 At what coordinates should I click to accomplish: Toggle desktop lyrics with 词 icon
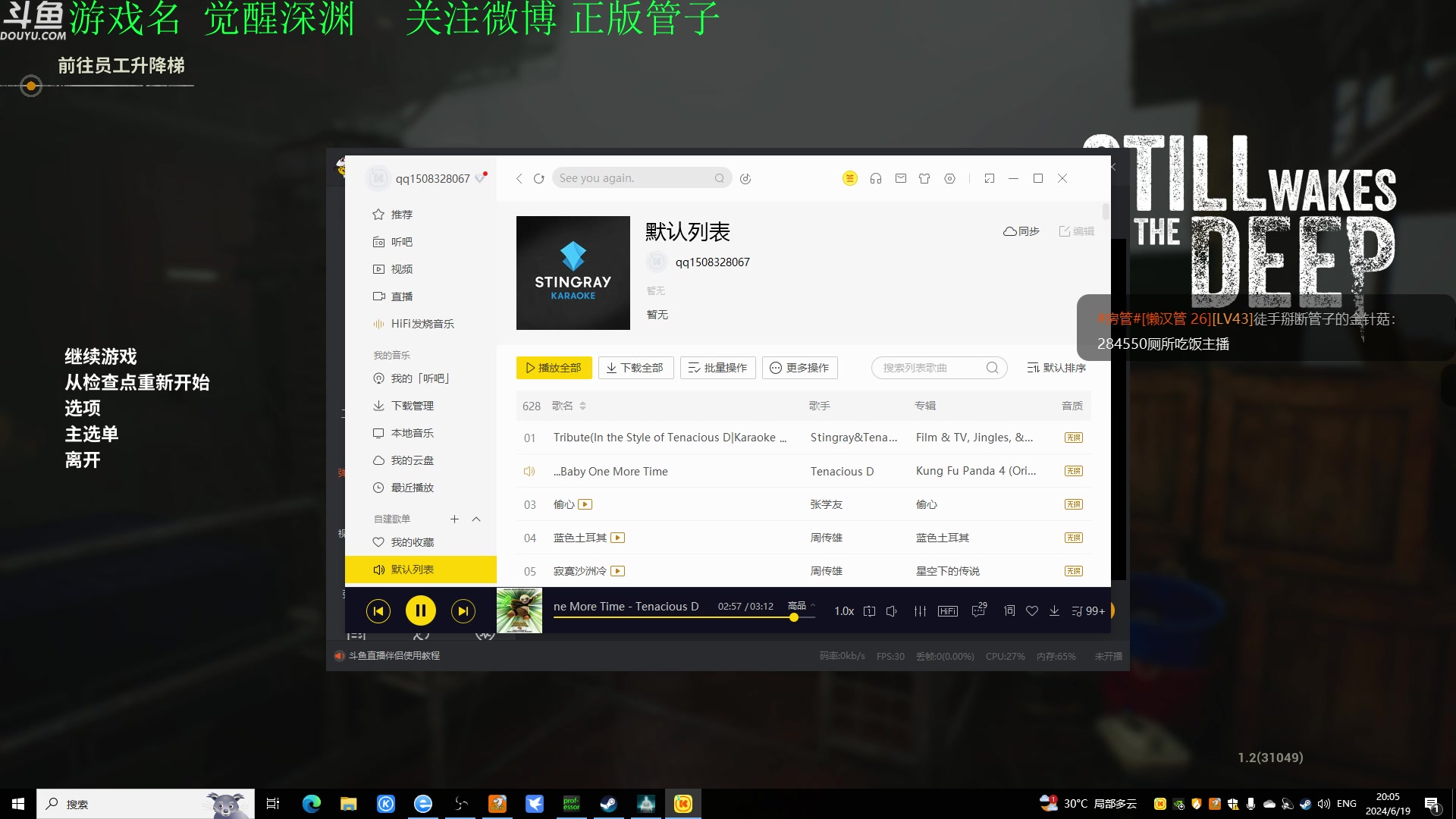pyautogui.click(x=1009, y=610)
